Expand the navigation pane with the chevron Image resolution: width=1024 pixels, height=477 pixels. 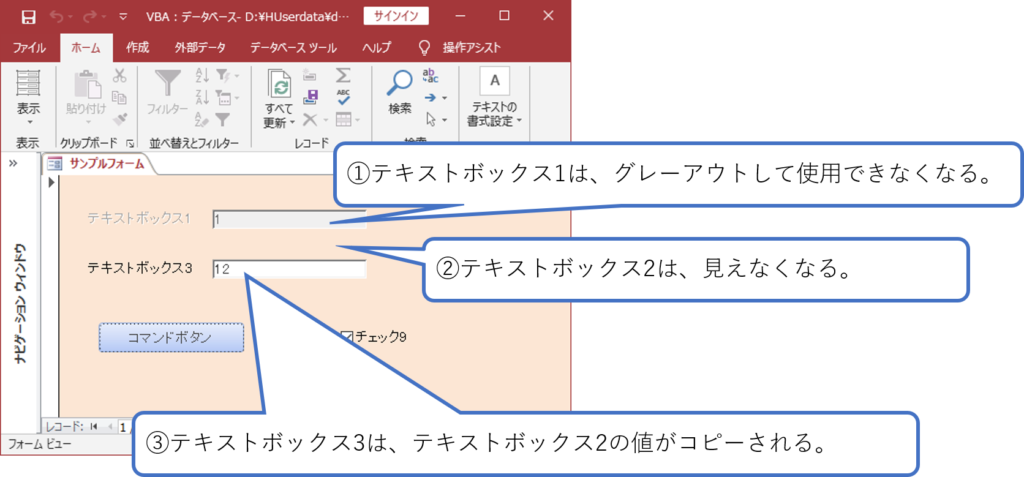13,164
